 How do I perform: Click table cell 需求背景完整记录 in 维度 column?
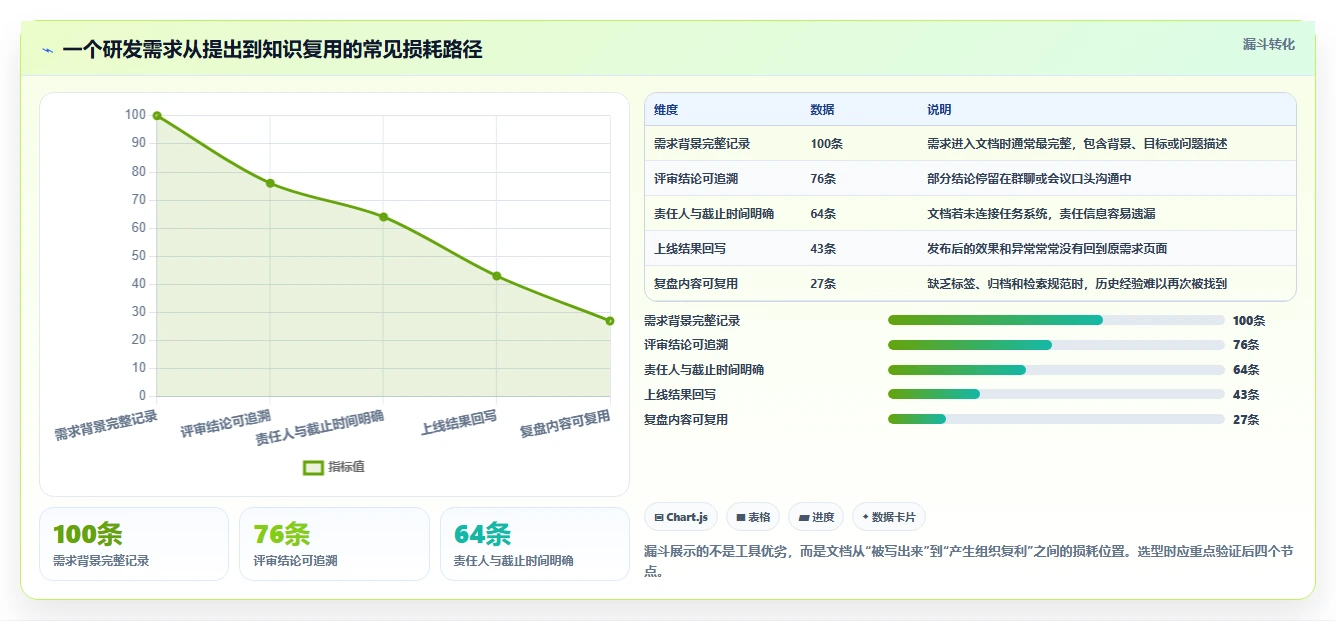pos(702,144)
